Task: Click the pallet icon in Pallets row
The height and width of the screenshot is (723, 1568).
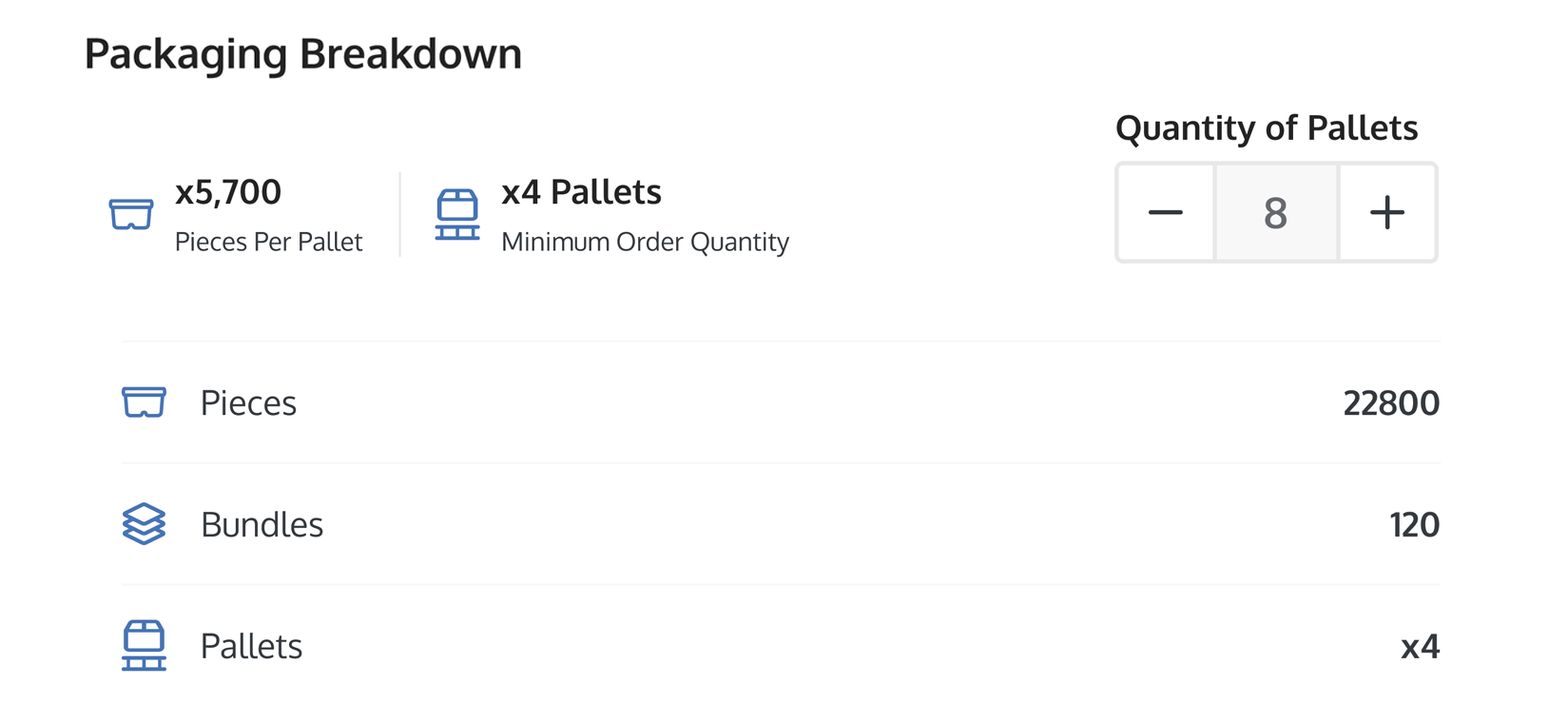Action: click(x=144, y=646)
